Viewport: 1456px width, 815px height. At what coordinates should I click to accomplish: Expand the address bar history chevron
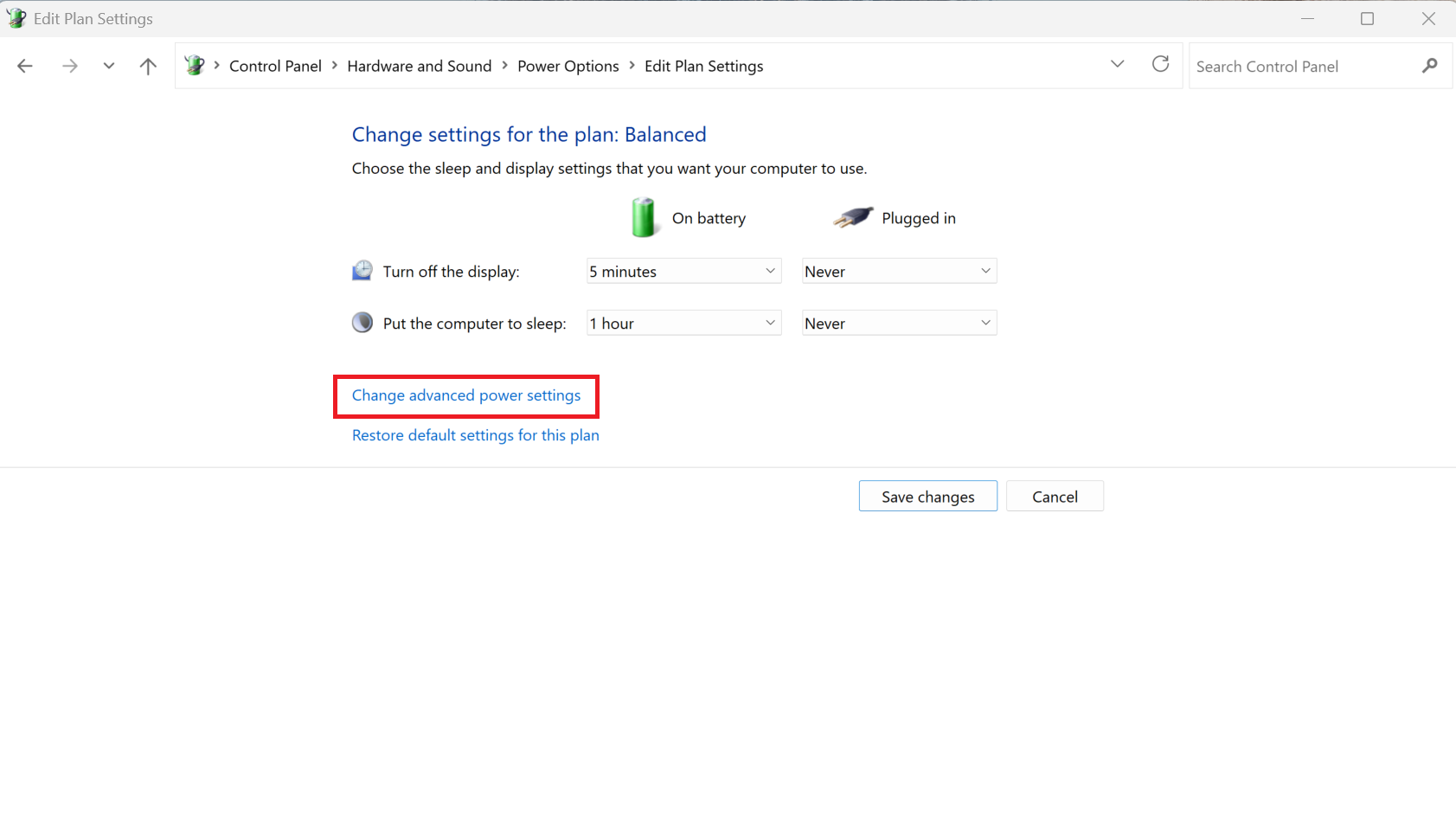[x=1117, y=64]
